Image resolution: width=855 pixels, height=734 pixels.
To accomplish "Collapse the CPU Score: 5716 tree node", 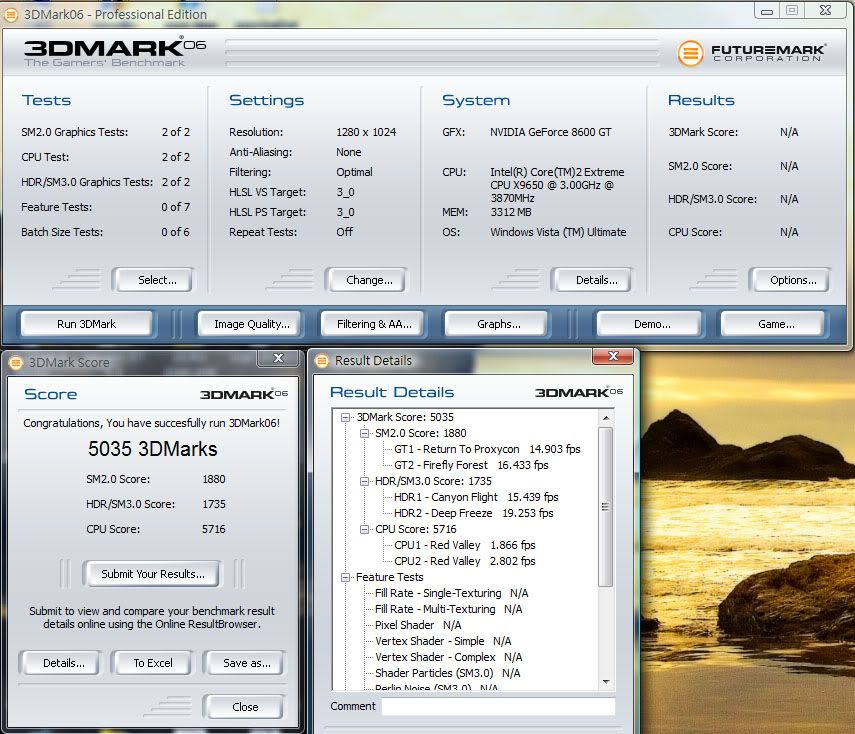I will 364,530.
